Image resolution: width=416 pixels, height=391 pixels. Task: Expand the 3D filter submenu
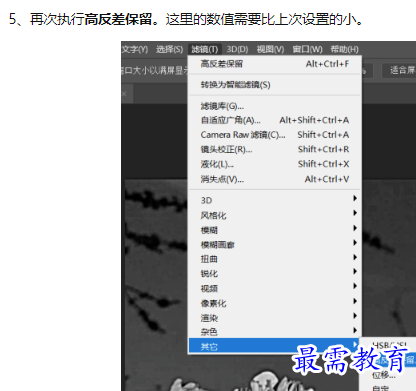(275, 200)
